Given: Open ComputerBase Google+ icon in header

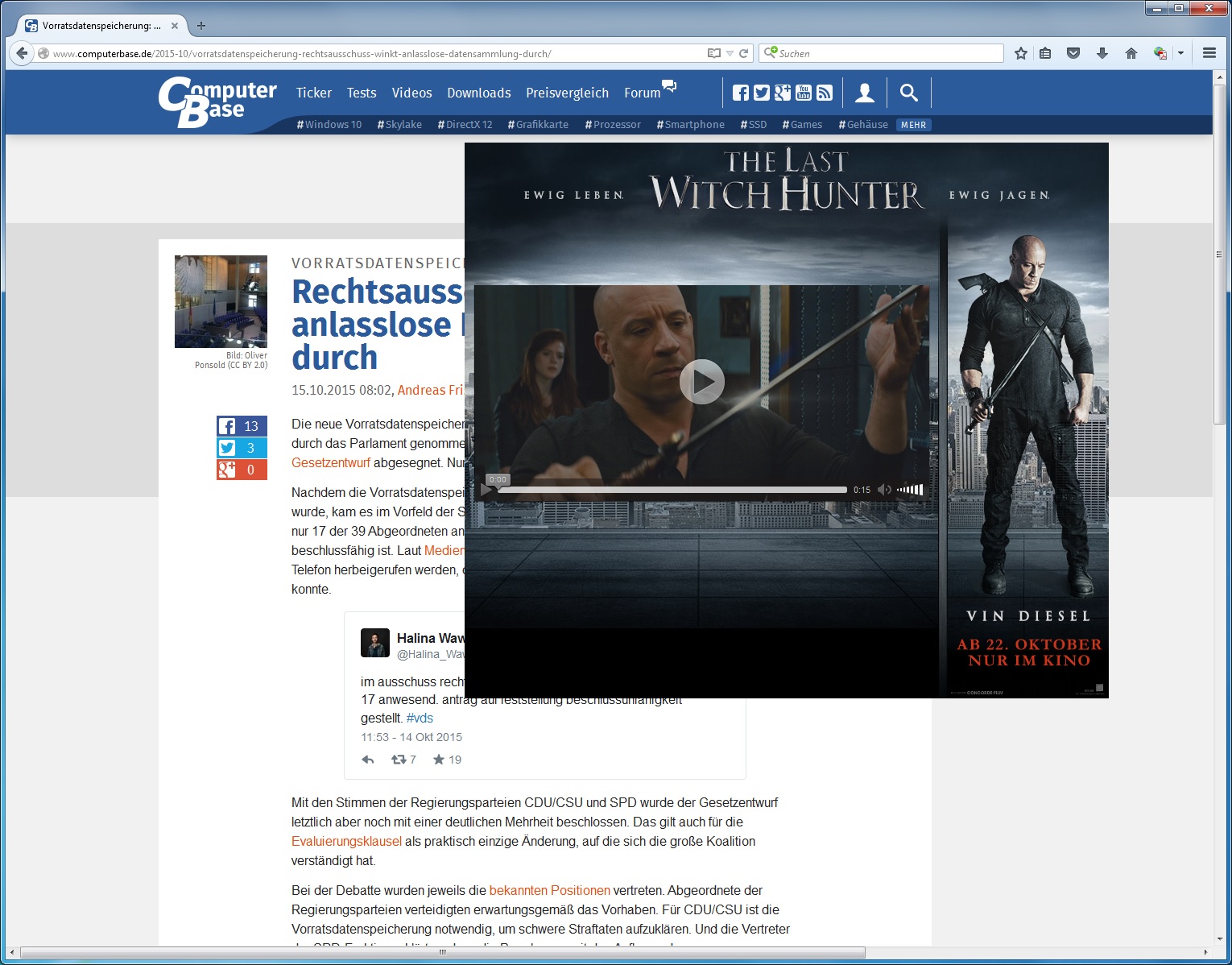Looking at the screenshot, I should [783, 93].
